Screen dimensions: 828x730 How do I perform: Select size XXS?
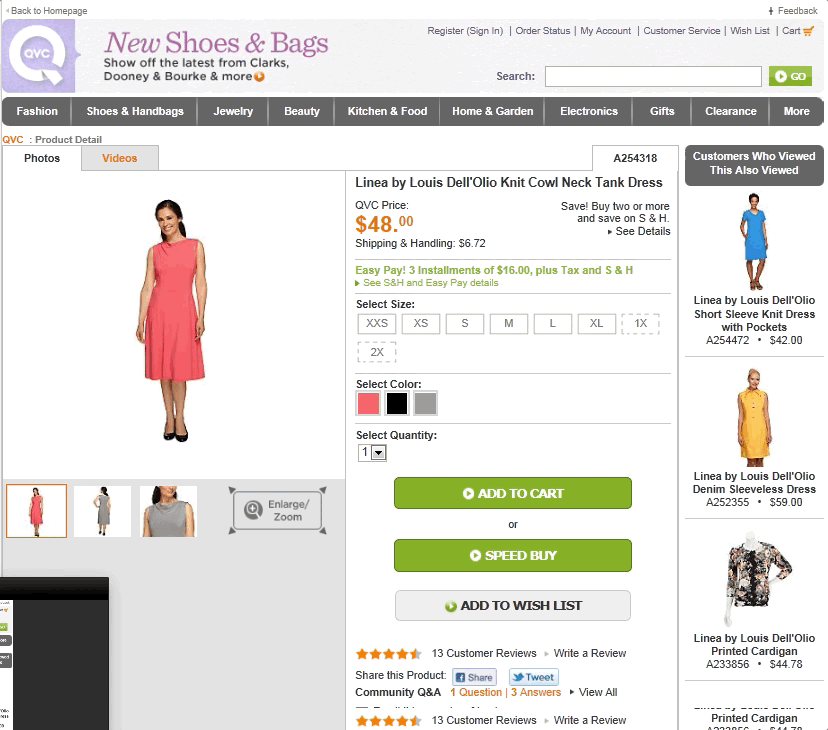coord(377,323)
